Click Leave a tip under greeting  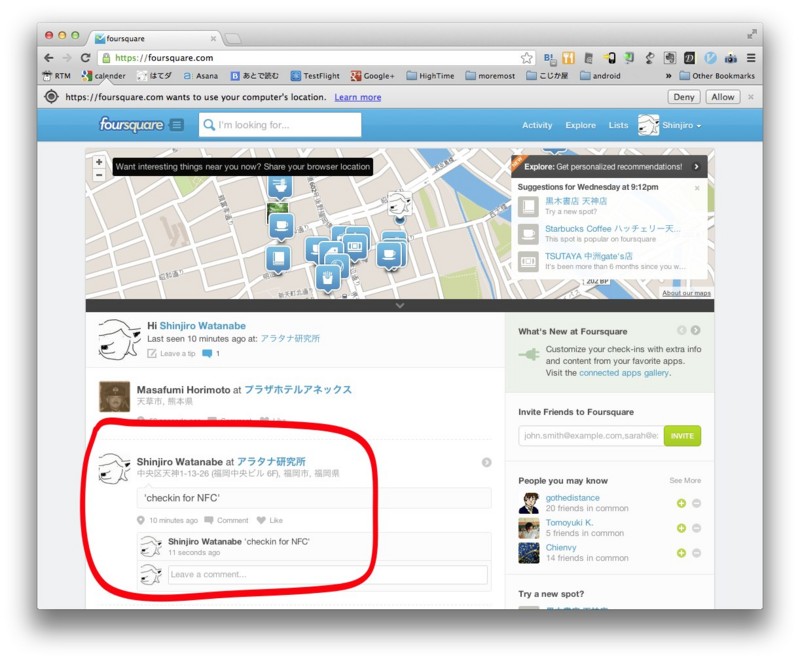[x=171, y=353]
